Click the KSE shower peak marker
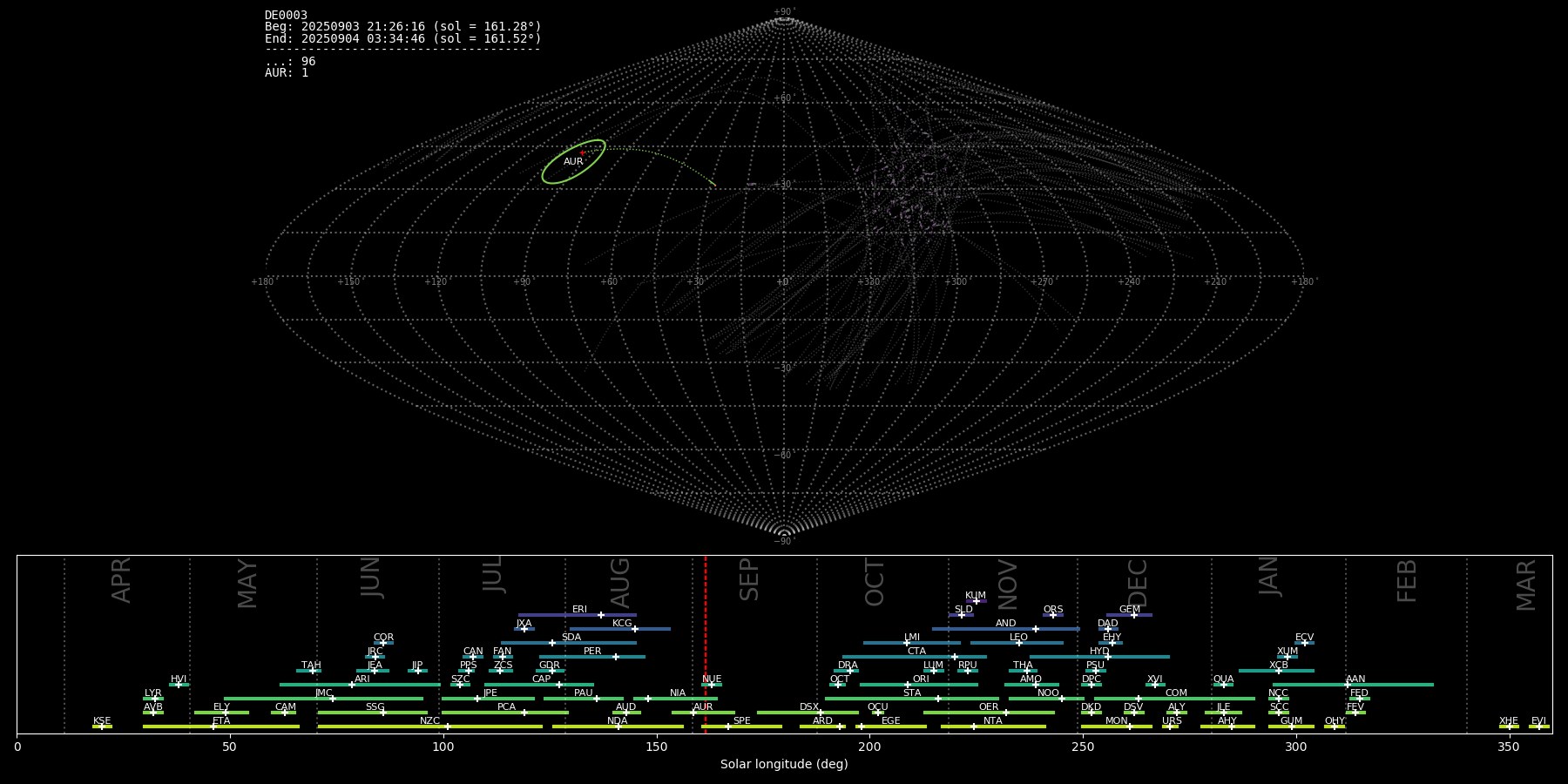1568x784 pixels. click(102, 727)
